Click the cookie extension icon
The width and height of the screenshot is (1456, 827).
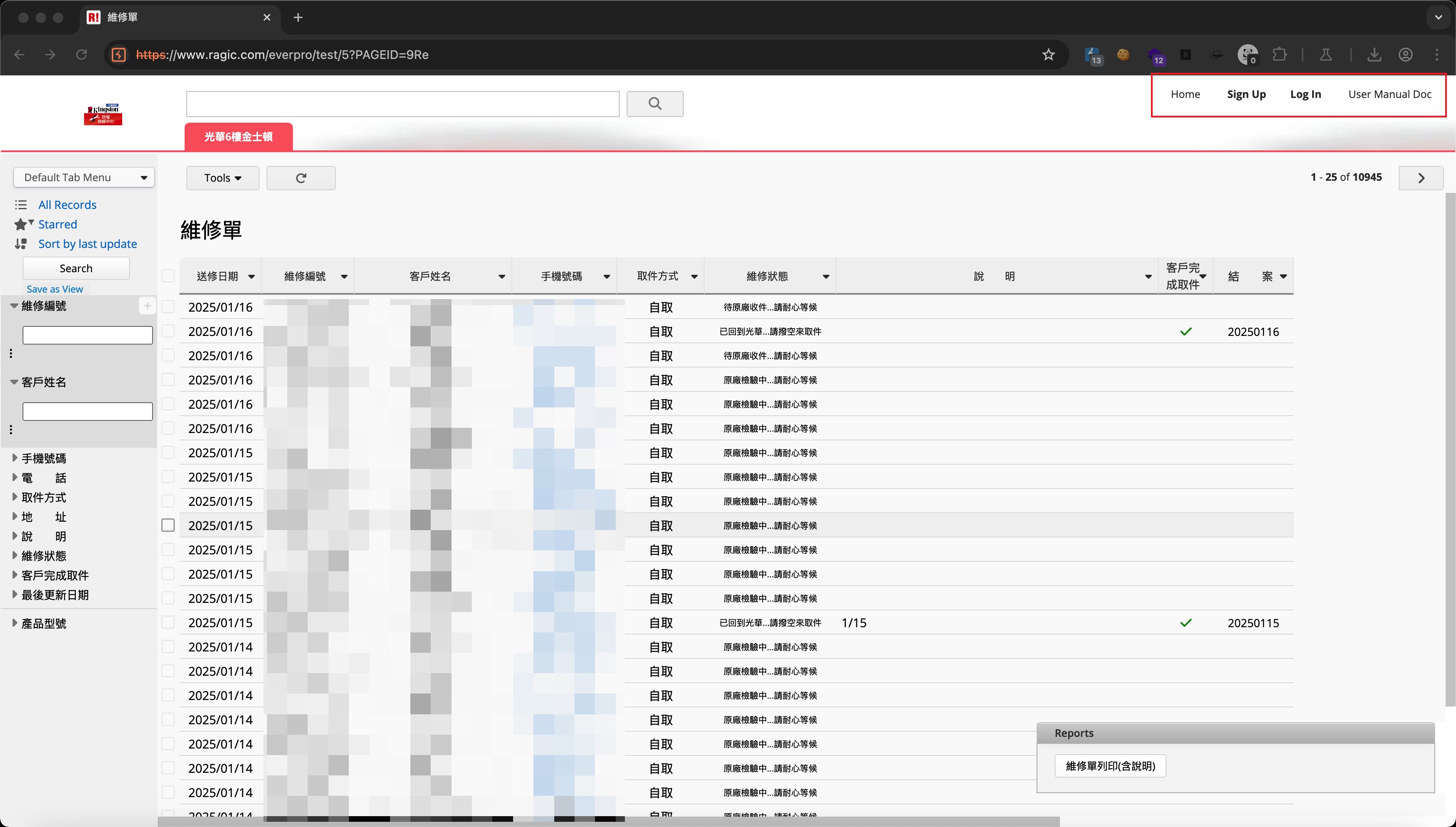[1123, 55]
